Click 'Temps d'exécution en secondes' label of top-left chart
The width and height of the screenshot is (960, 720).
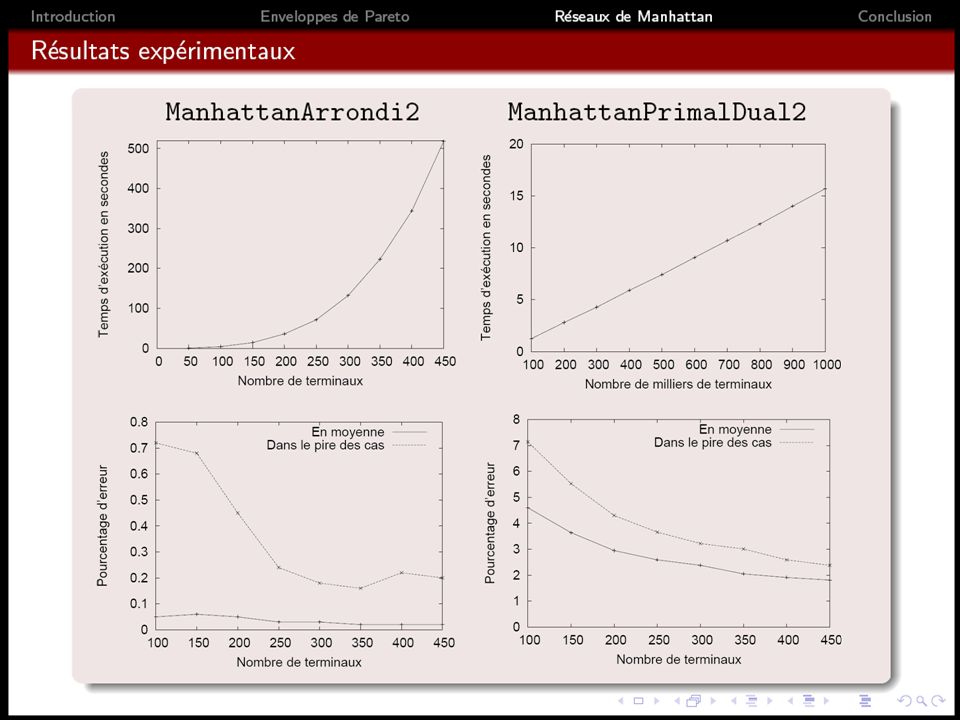(103, 244)
